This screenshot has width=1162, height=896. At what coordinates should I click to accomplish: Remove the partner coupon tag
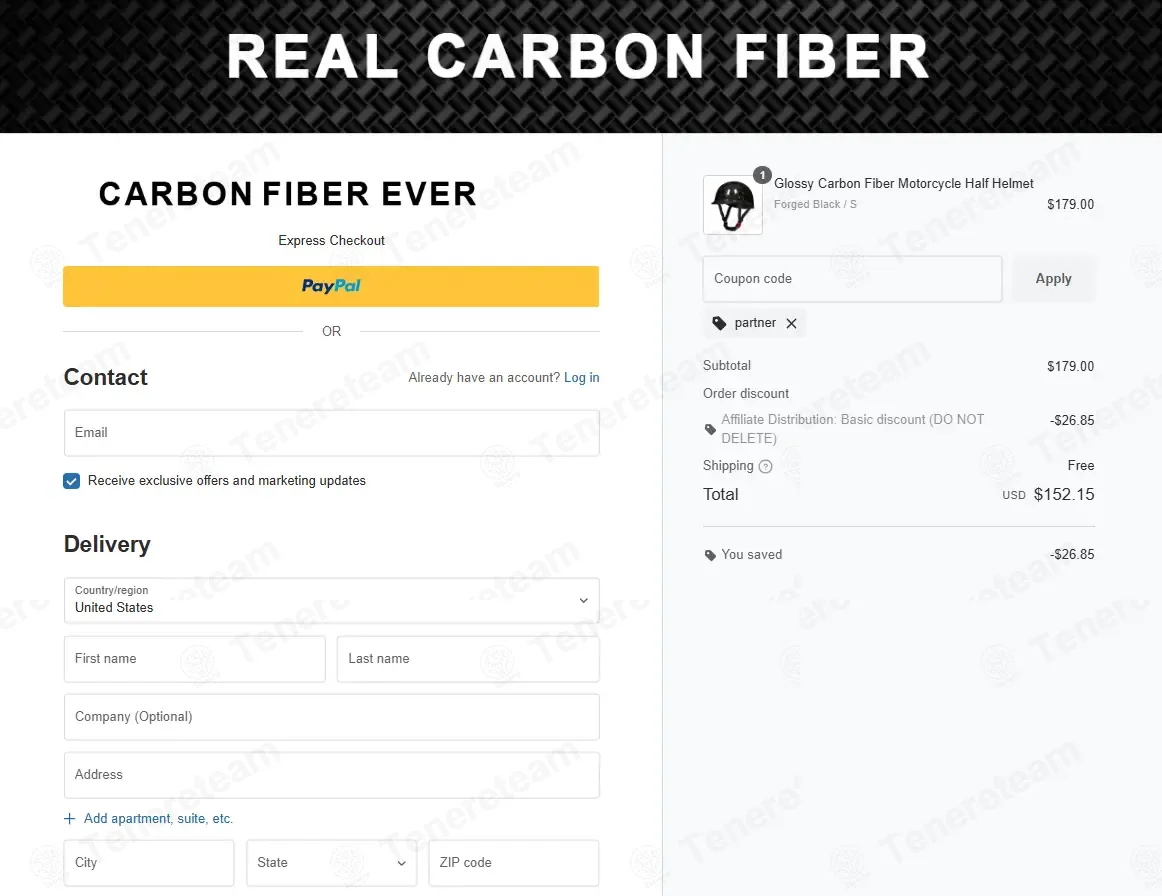coord(791,323)
